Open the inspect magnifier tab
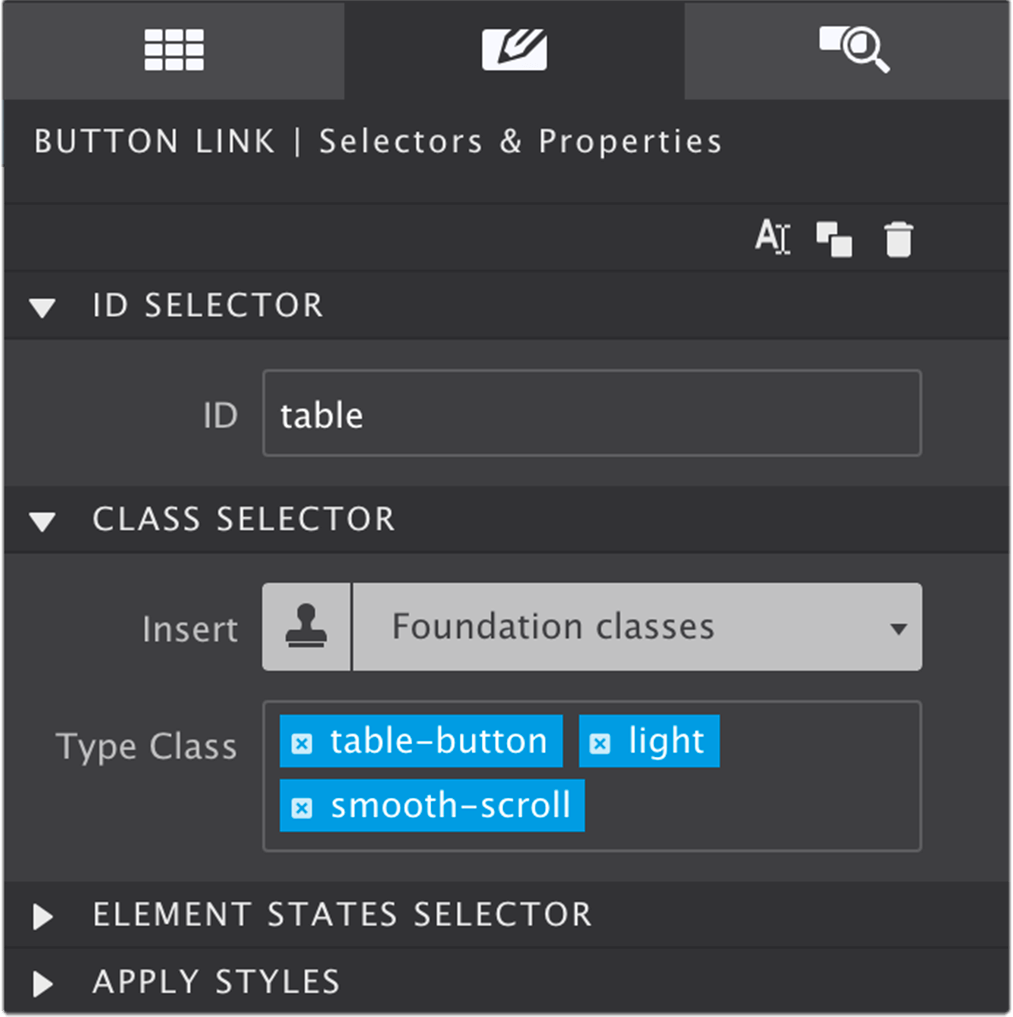 coord(854,49)
